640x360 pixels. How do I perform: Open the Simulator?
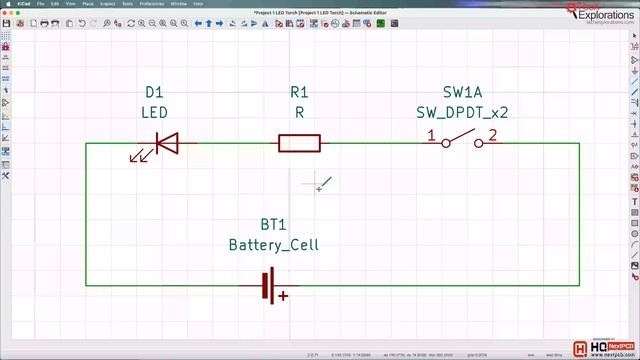(x=335, y=24)
